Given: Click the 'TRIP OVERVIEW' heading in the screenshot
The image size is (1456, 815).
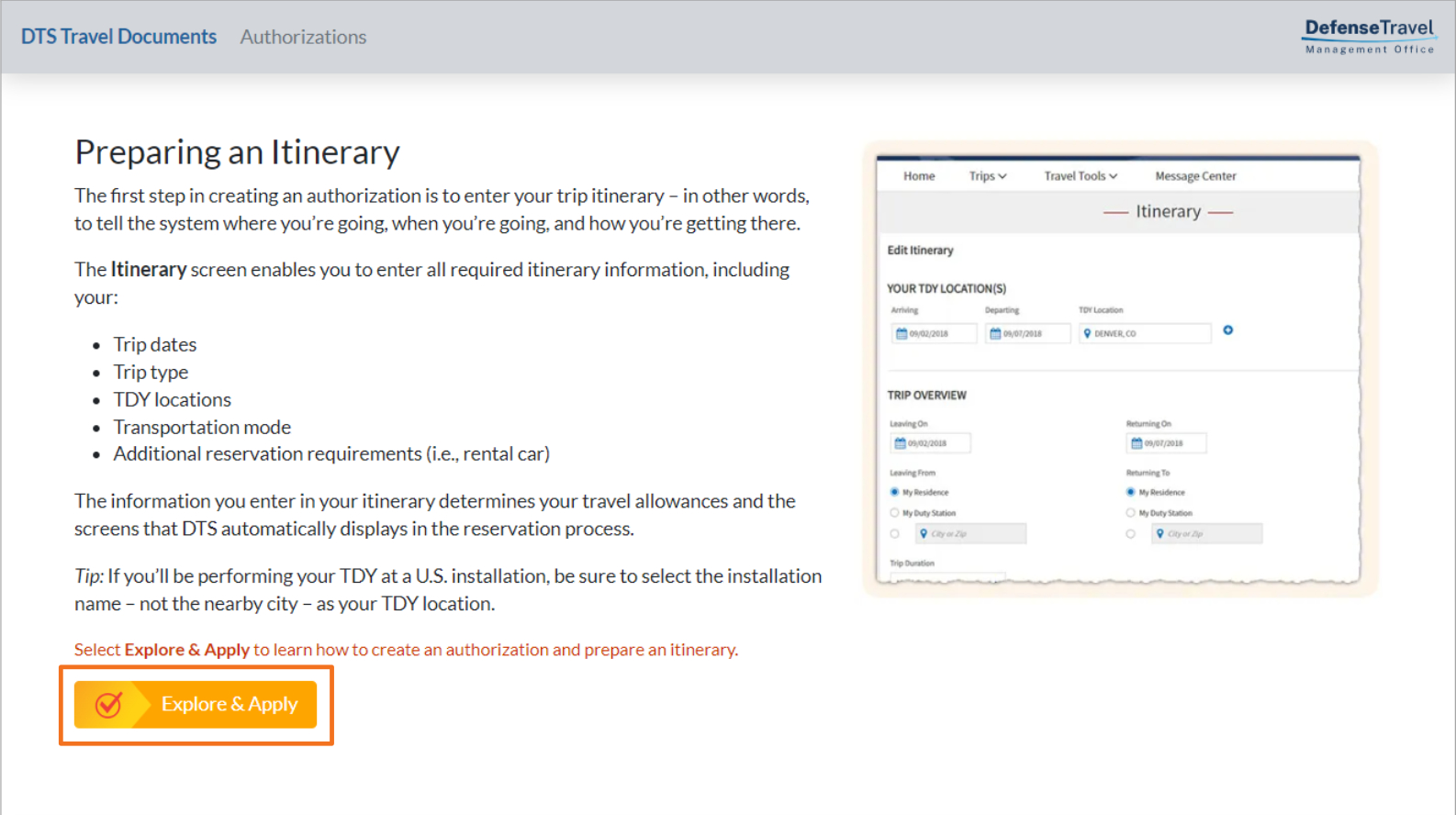Looking at the screenshot, I should point(926,396).
